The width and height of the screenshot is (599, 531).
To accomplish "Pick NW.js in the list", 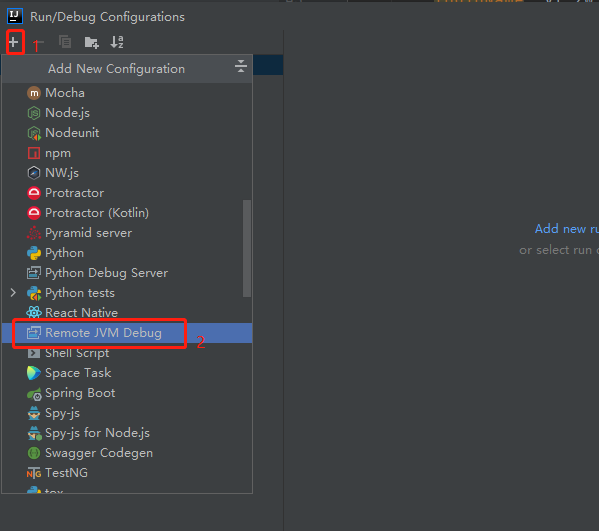I will 127,173.
